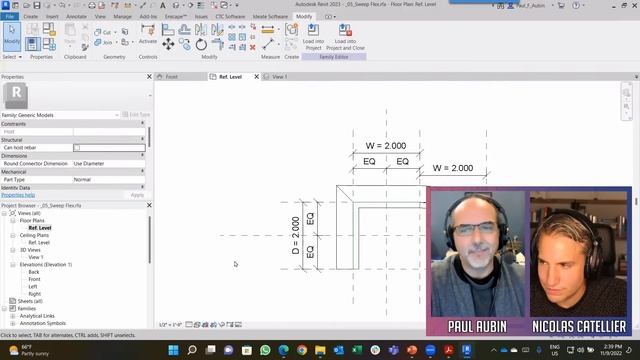This screenshot has height=360, width=640.
Task: Click the Project Browser vertical scrollbar
Action: tap(149, 240)
